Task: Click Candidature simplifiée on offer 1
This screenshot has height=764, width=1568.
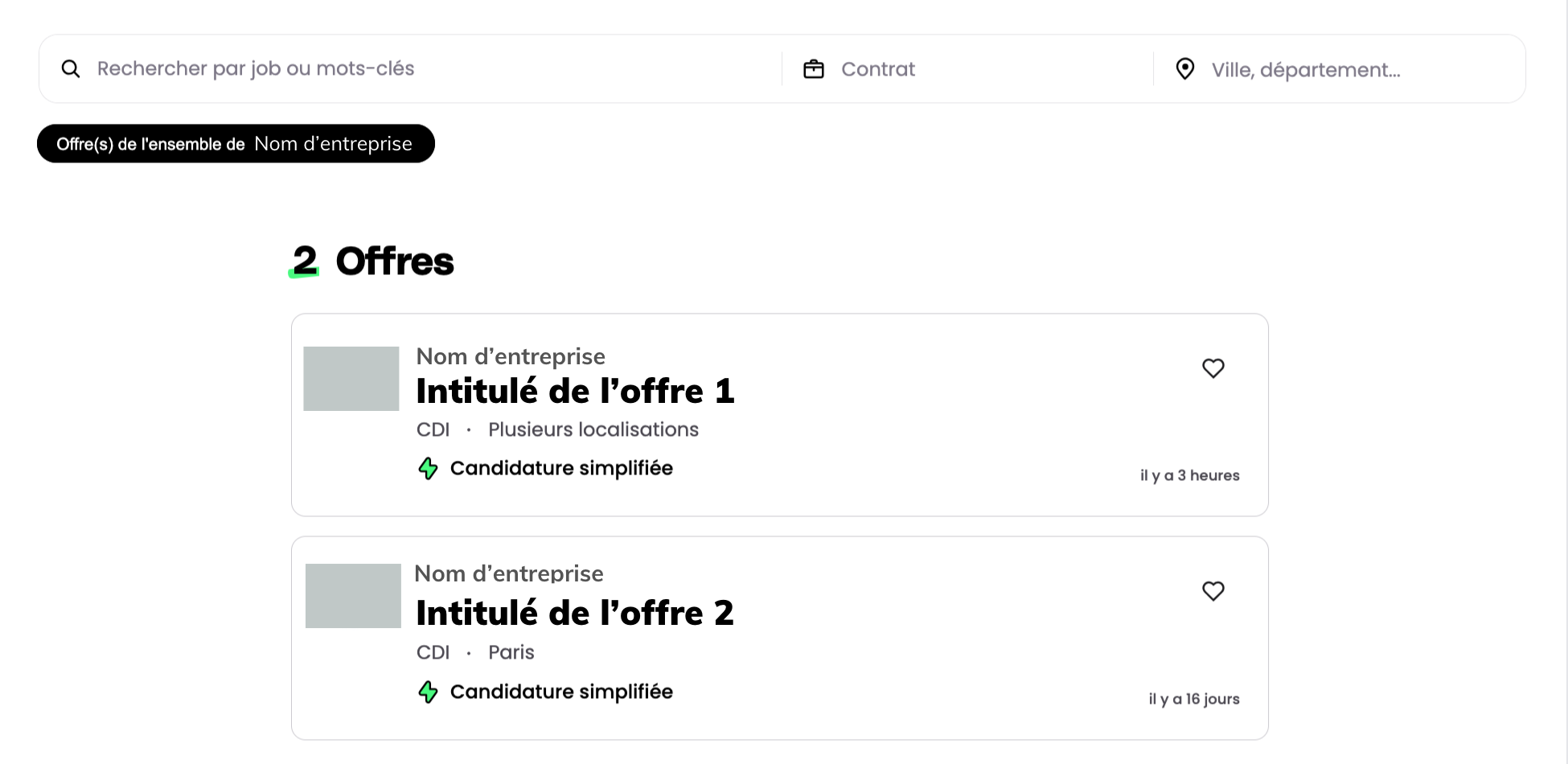Action: pos(561,468)
